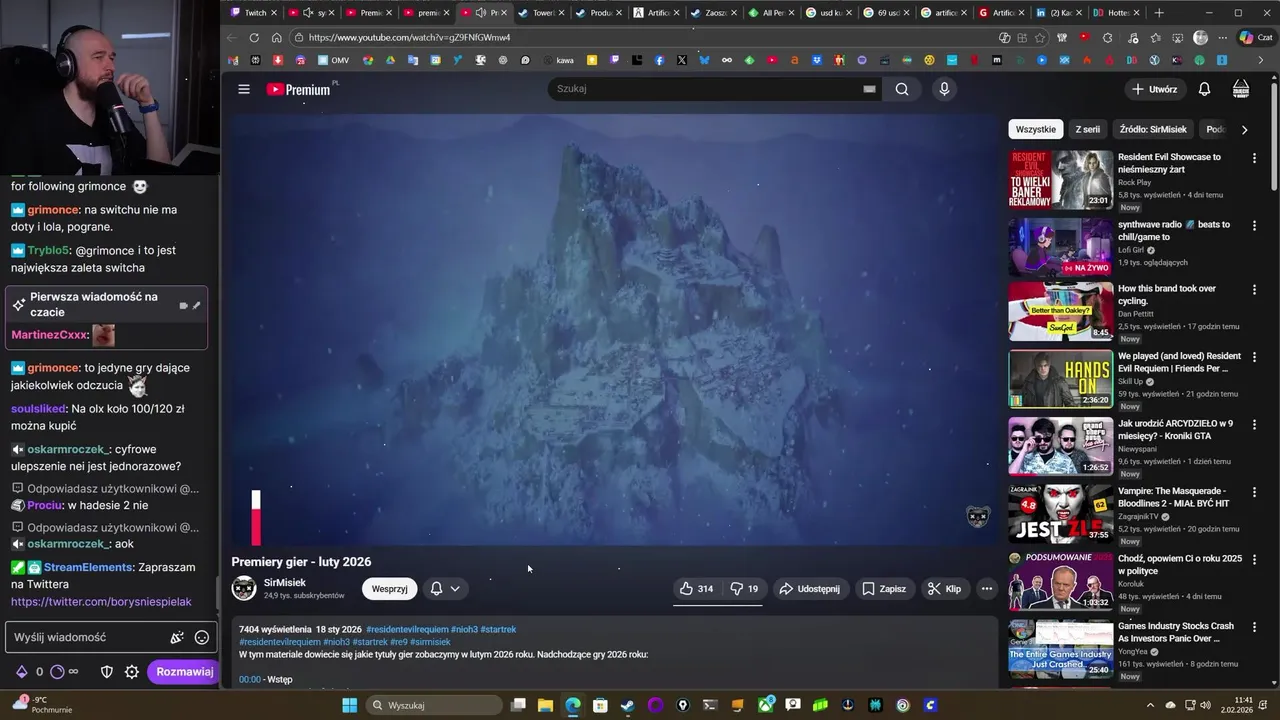
Task: Open options for Jak urodzić ARCYDZIEŁO video
Action: 1254,425
